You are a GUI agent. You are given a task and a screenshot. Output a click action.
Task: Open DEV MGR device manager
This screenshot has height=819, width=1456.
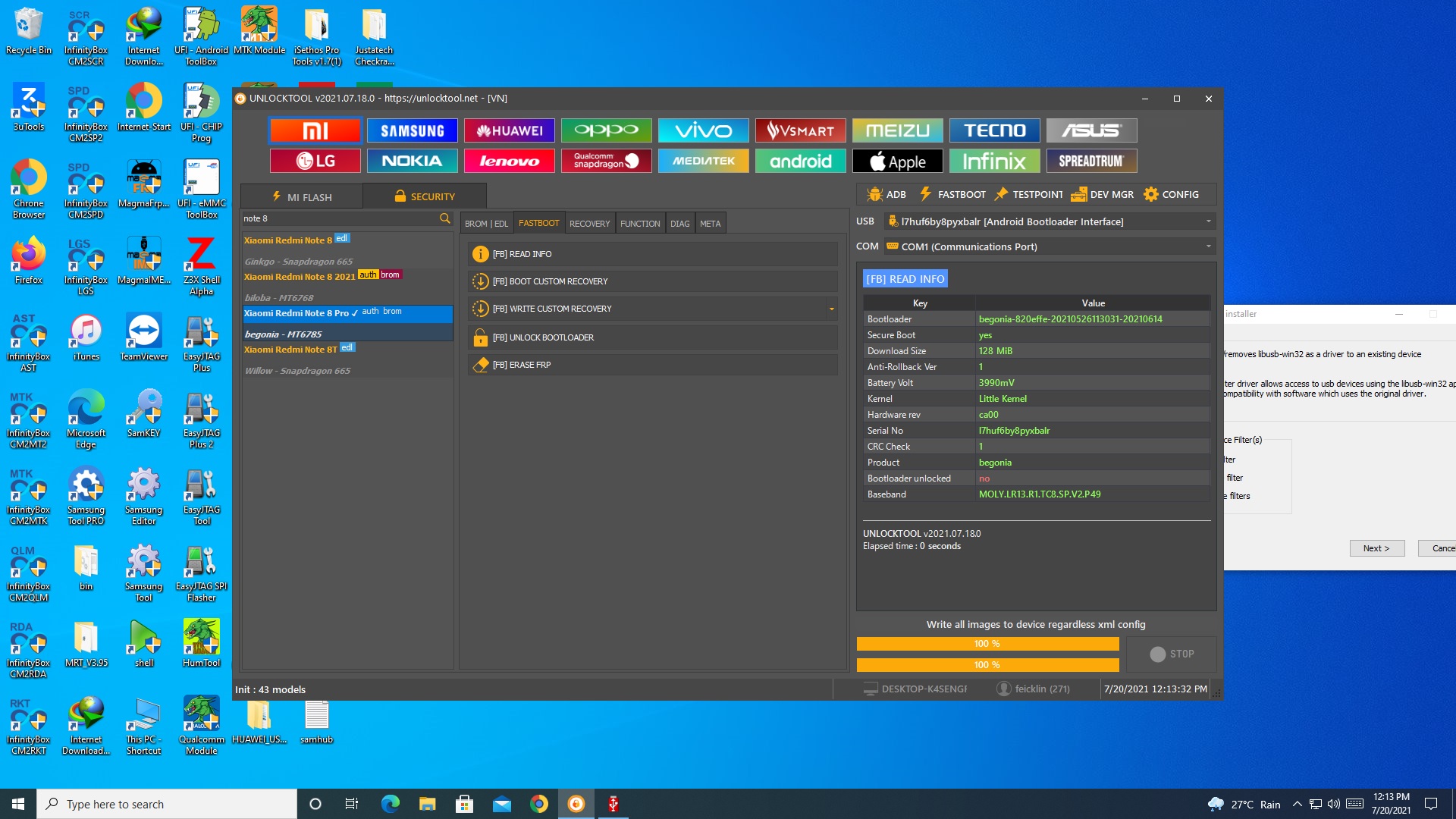(1102, 194)
